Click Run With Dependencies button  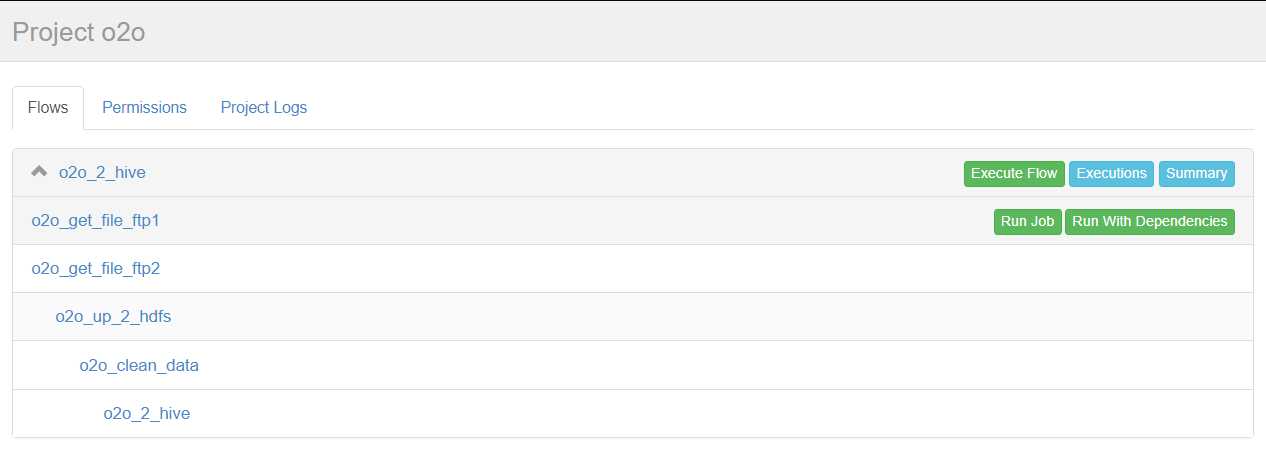coord(1149,221)
